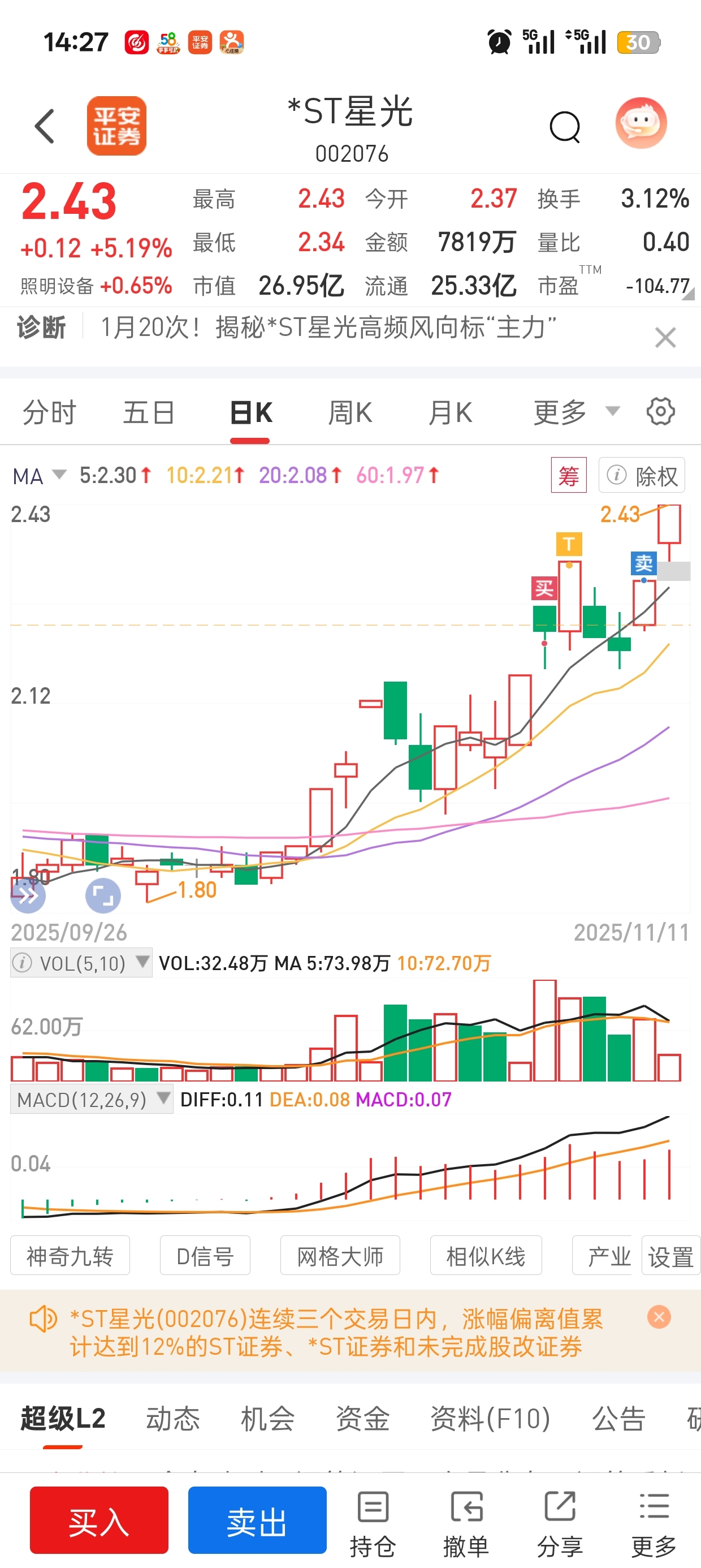
Task: Tap the 筹 chip distribution icon
Action: [x=569, y=475]
